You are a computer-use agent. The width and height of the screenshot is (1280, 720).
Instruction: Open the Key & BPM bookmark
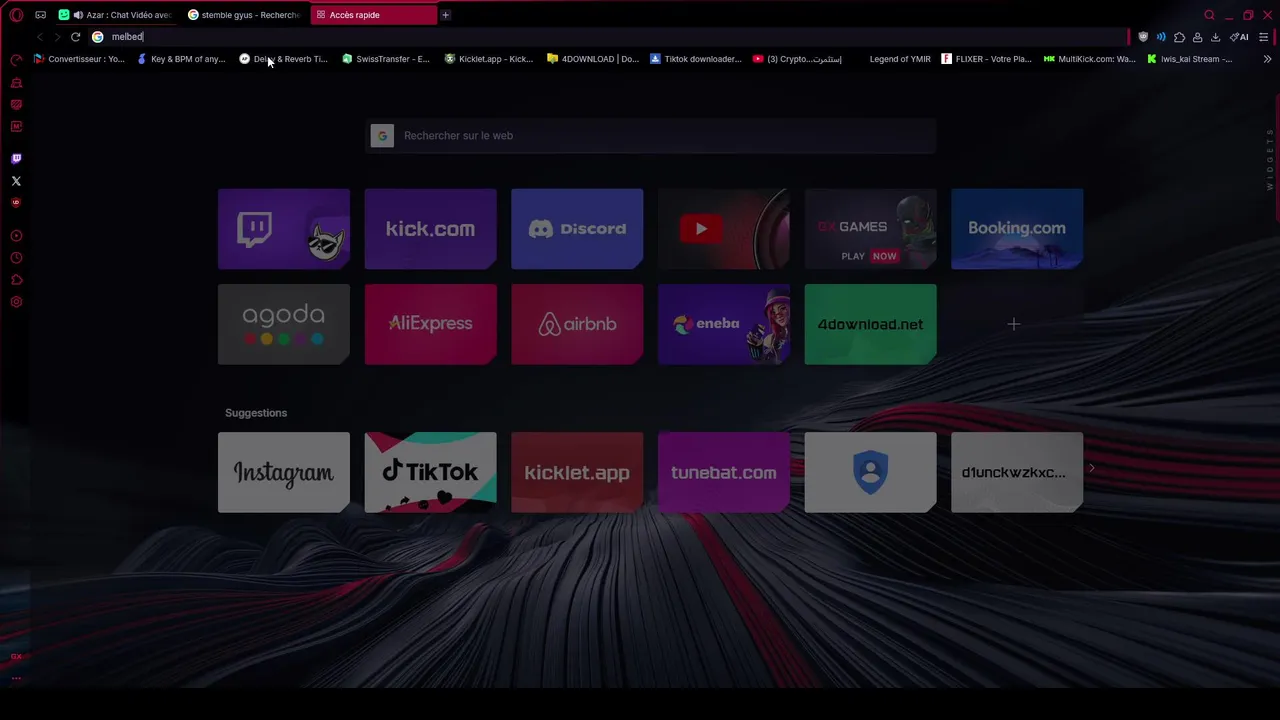[181, 59]
